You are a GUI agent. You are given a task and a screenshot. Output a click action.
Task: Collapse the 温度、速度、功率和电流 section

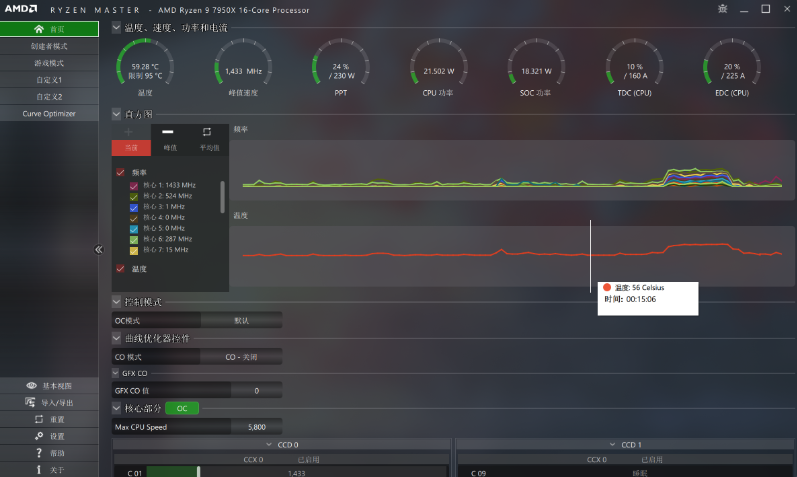pos(116,27)
